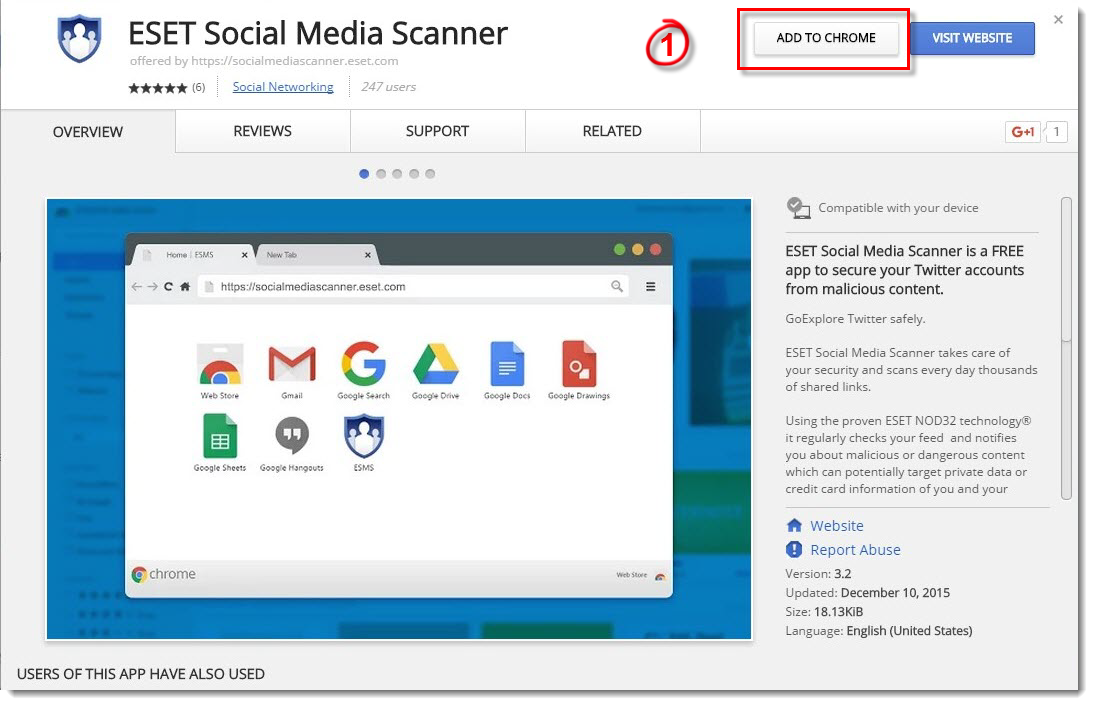1093x705 pixels.
Task: Select the fifth carousel dot
Action: click(x=430, y=174)
